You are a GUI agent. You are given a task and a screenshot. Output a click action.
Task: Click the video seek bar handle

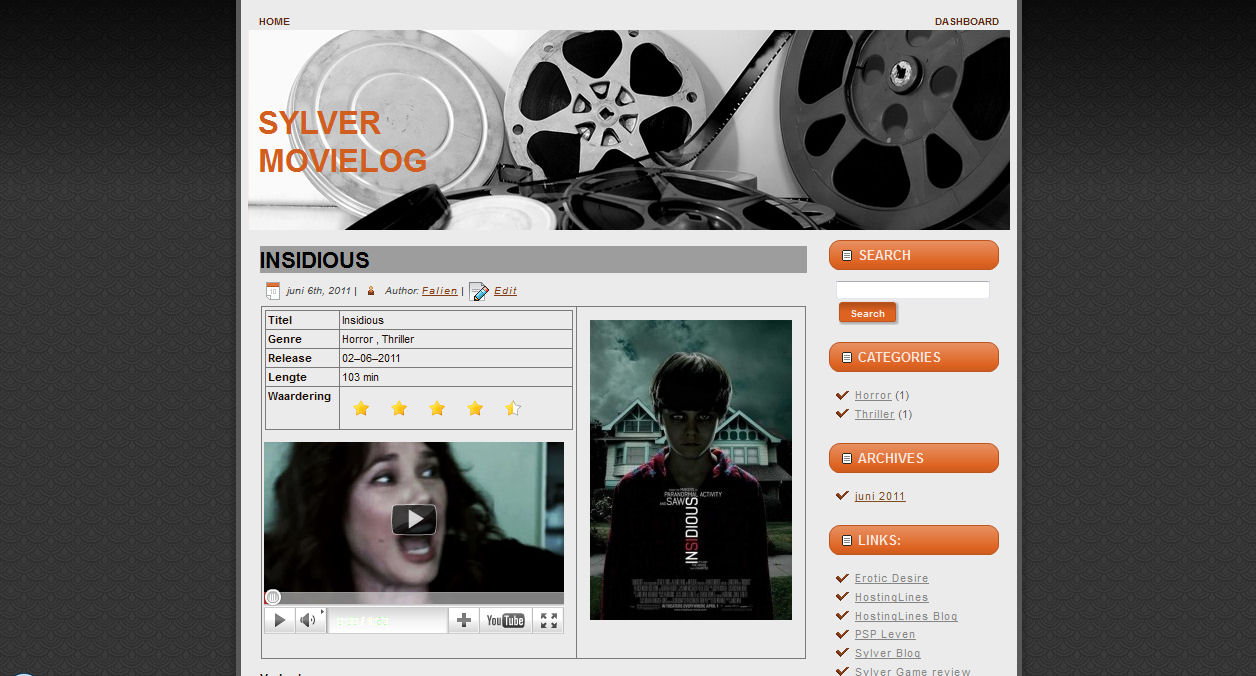click(x=273, y=597)
